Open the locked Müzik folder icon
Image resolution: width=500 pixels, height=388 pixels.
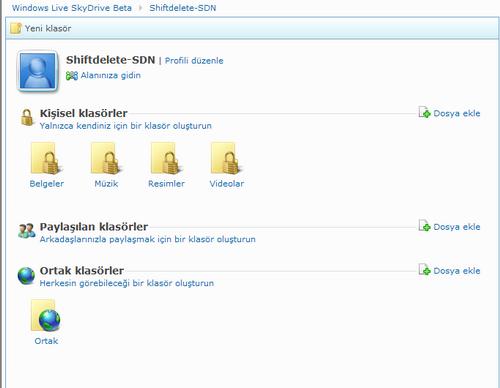(x=106, y=158)
